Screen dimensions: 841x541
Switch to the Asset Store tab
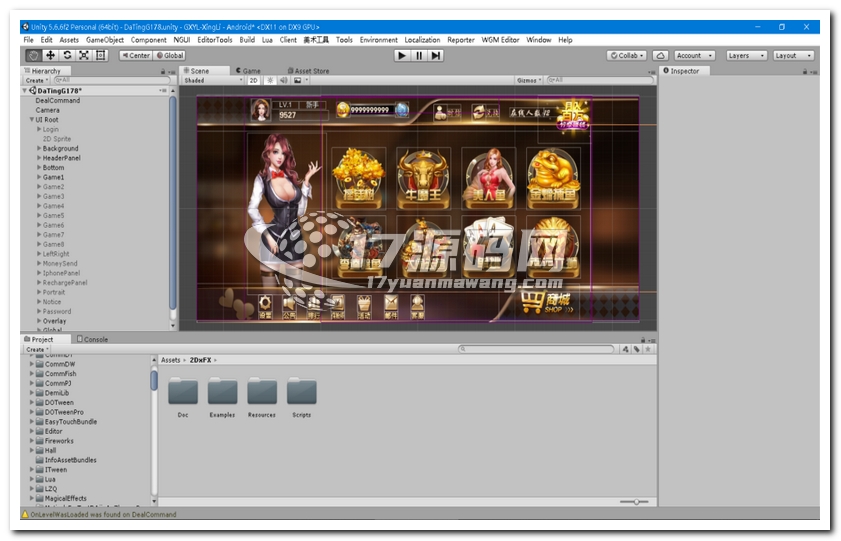tap(308, 71)
